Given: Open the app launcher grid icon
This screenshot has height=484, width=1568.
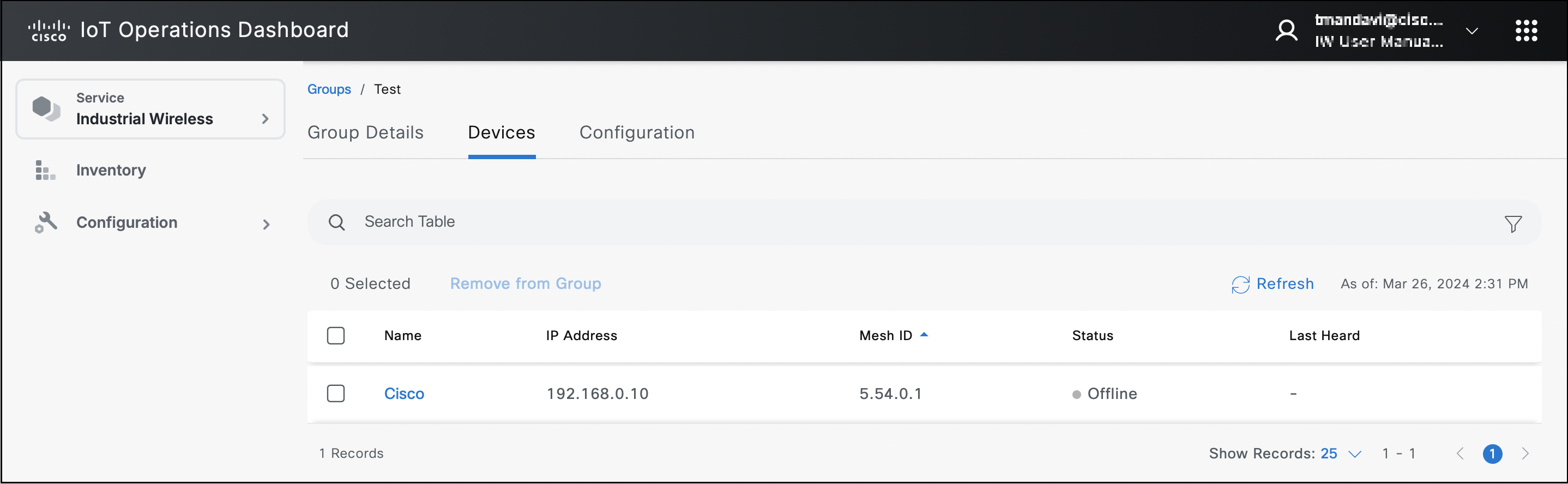Looking at the screenshot, I should pyautogui.click(x=1525, y=31).
